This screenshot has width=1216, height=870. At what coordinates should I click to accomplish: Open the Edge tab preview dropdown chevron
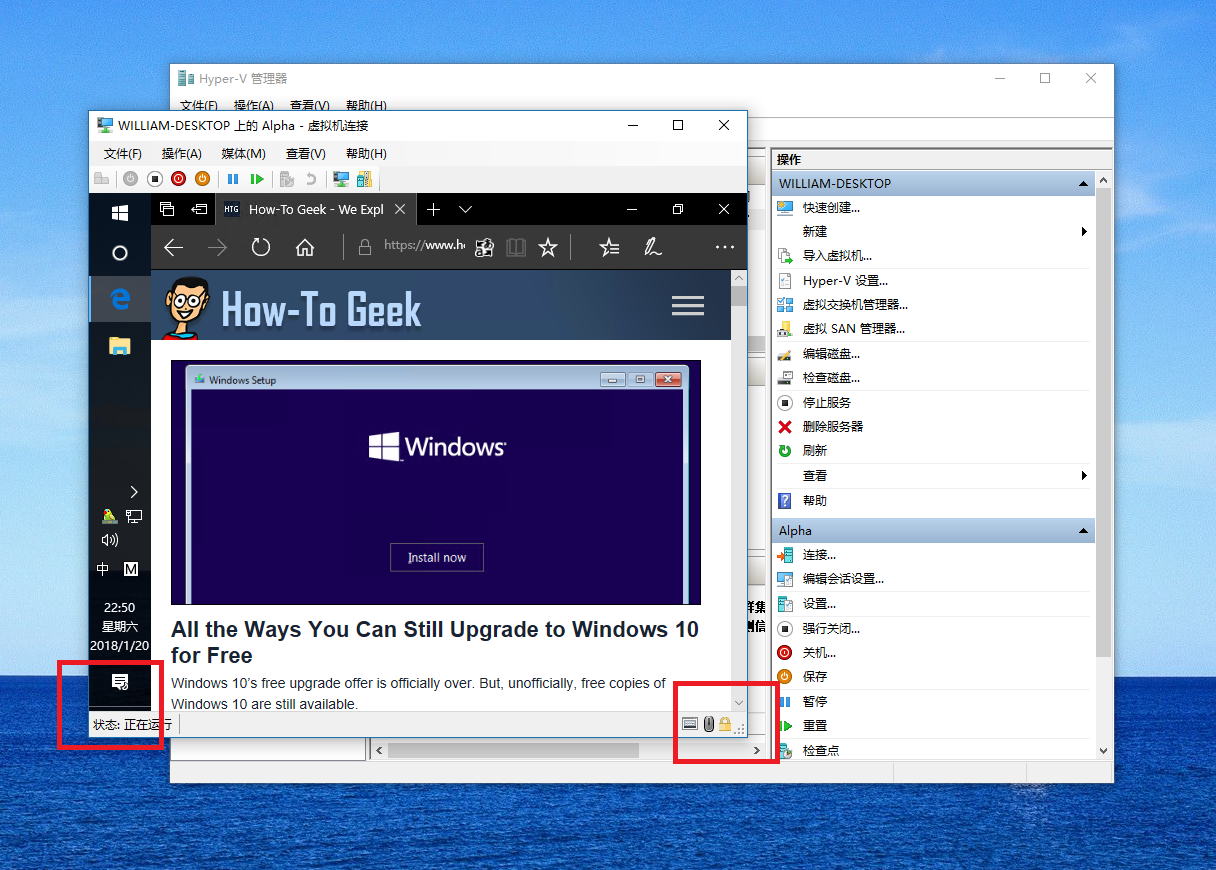[465, 209]
